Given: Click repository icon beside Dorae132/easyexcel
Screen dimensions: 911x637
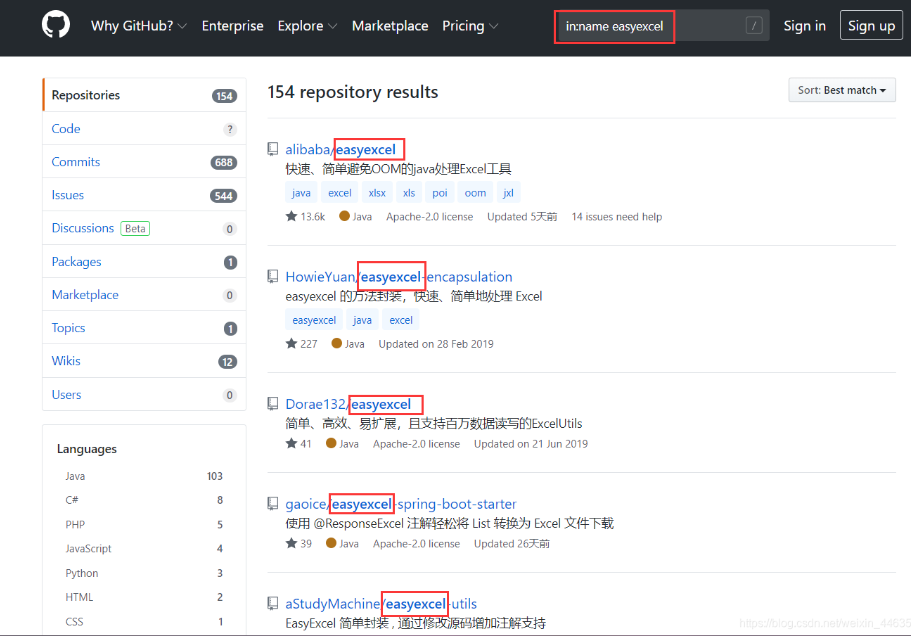Looking at the screenshot, I should [x=272, y=404].
